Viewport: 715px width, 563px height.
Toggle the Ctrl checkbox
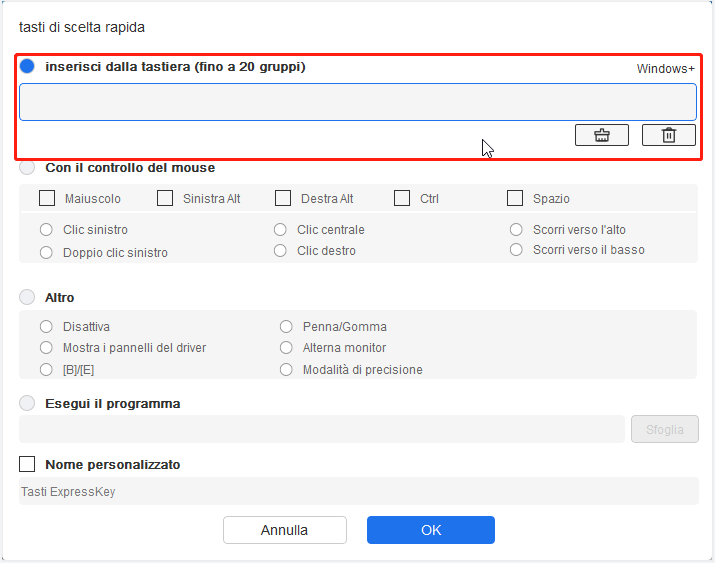402,198
